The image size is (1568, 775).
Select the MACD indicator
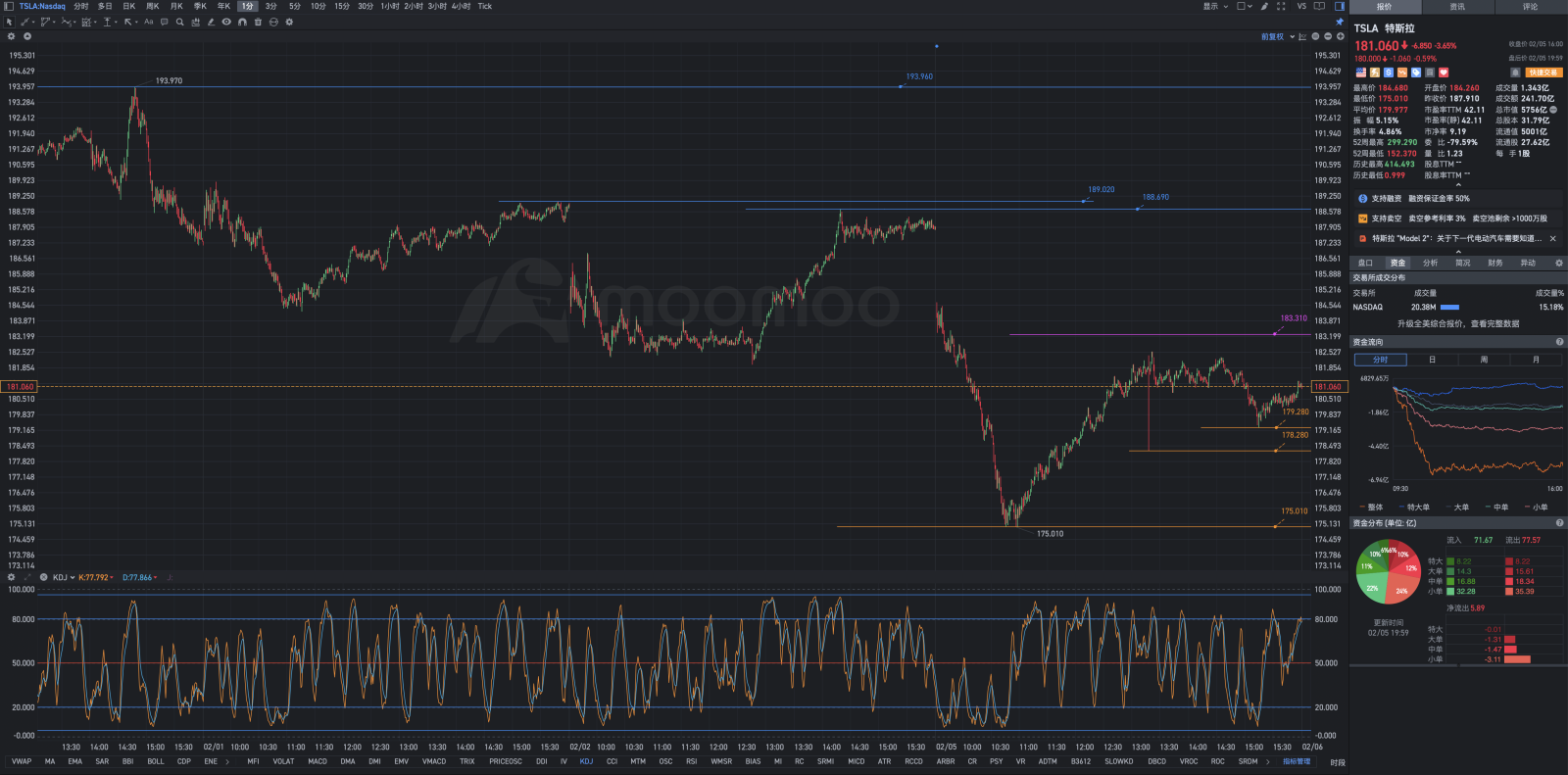coord(318,761)
